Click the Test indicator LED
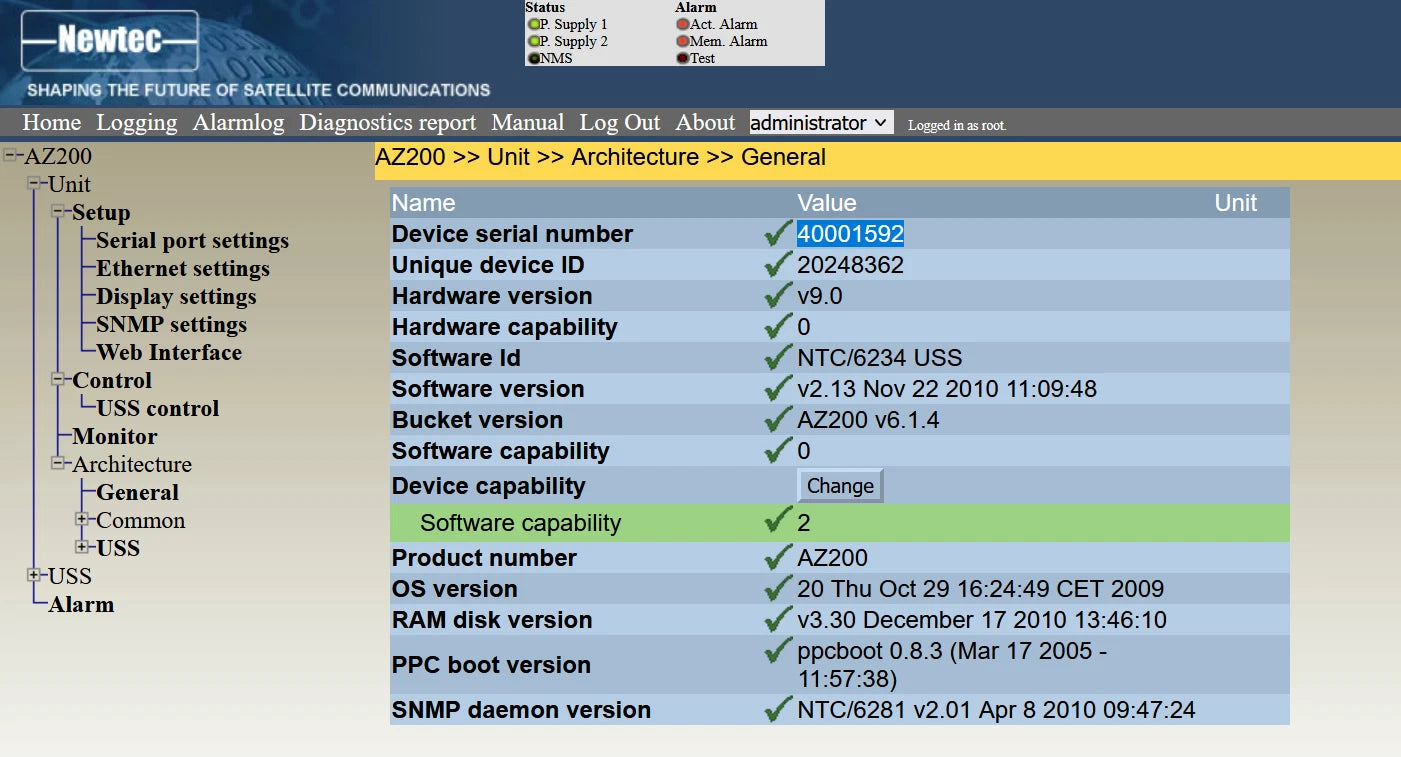Screen dimensions: 1401x757 (x=683, y=58)
